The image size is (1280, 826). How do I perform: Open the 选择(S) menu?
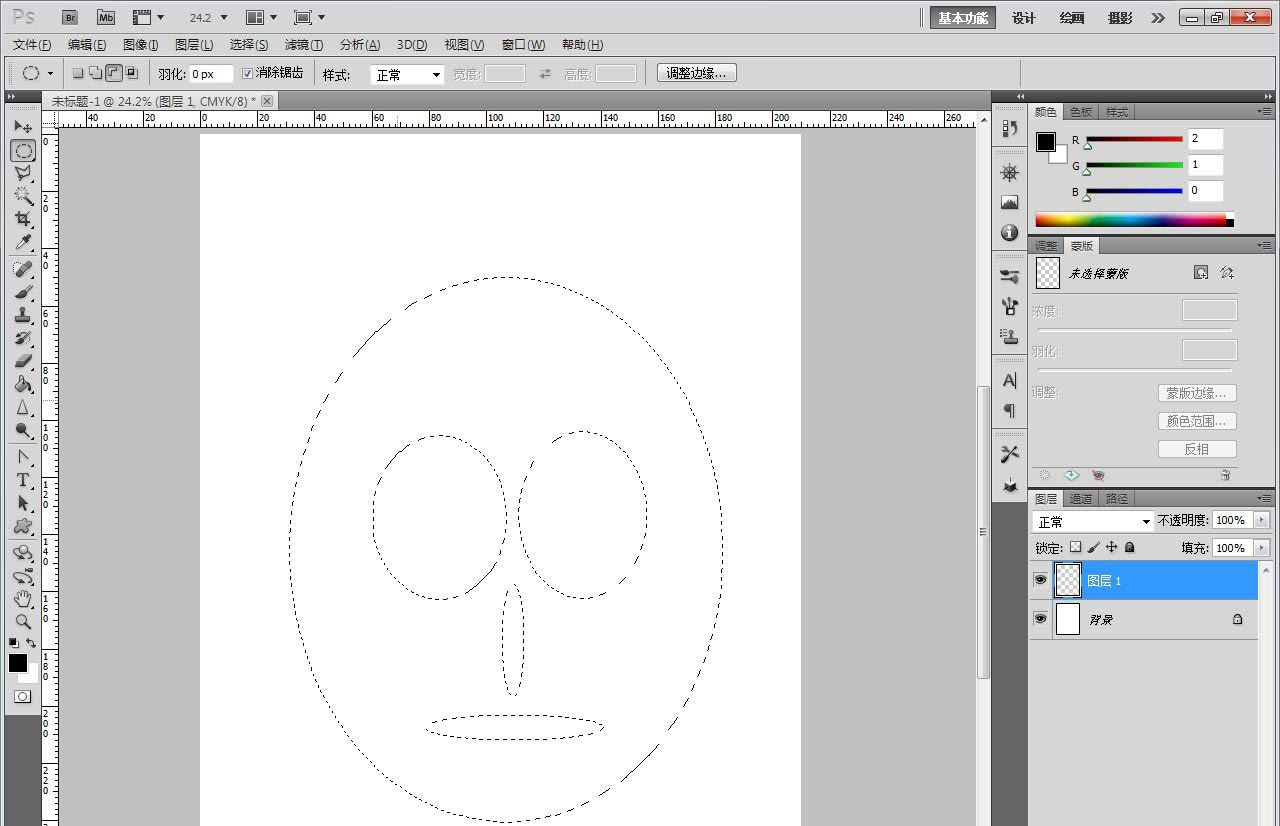tap(249, 45)
